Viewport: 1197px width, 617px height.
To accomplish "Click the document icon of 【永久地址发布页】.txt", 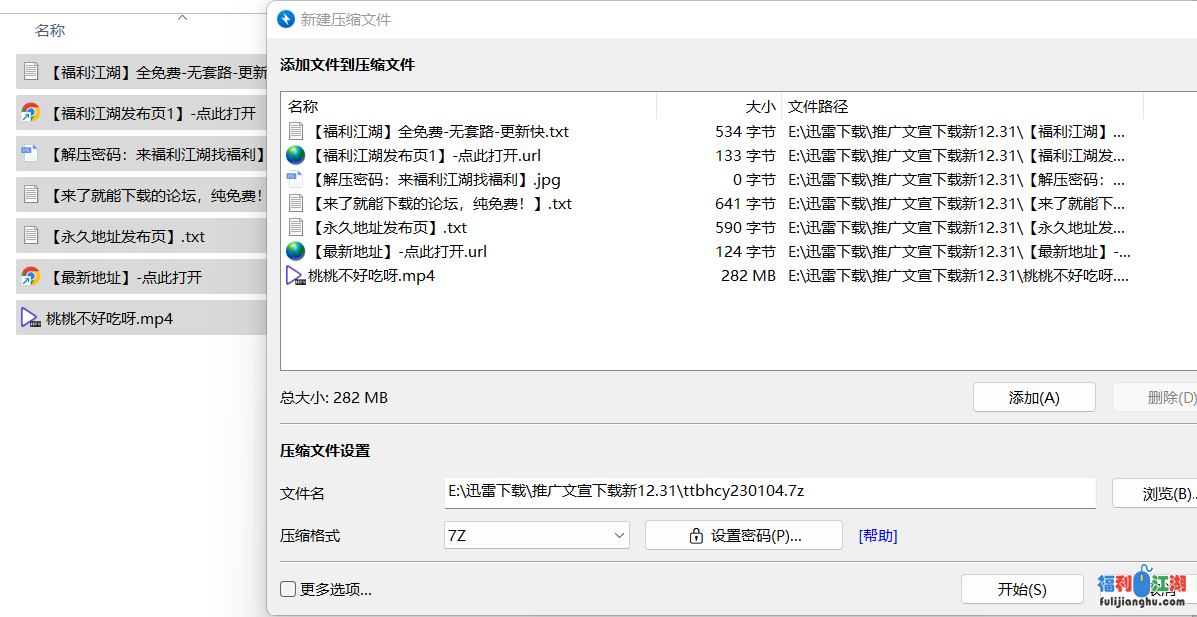I will click(x=294, y=227).
